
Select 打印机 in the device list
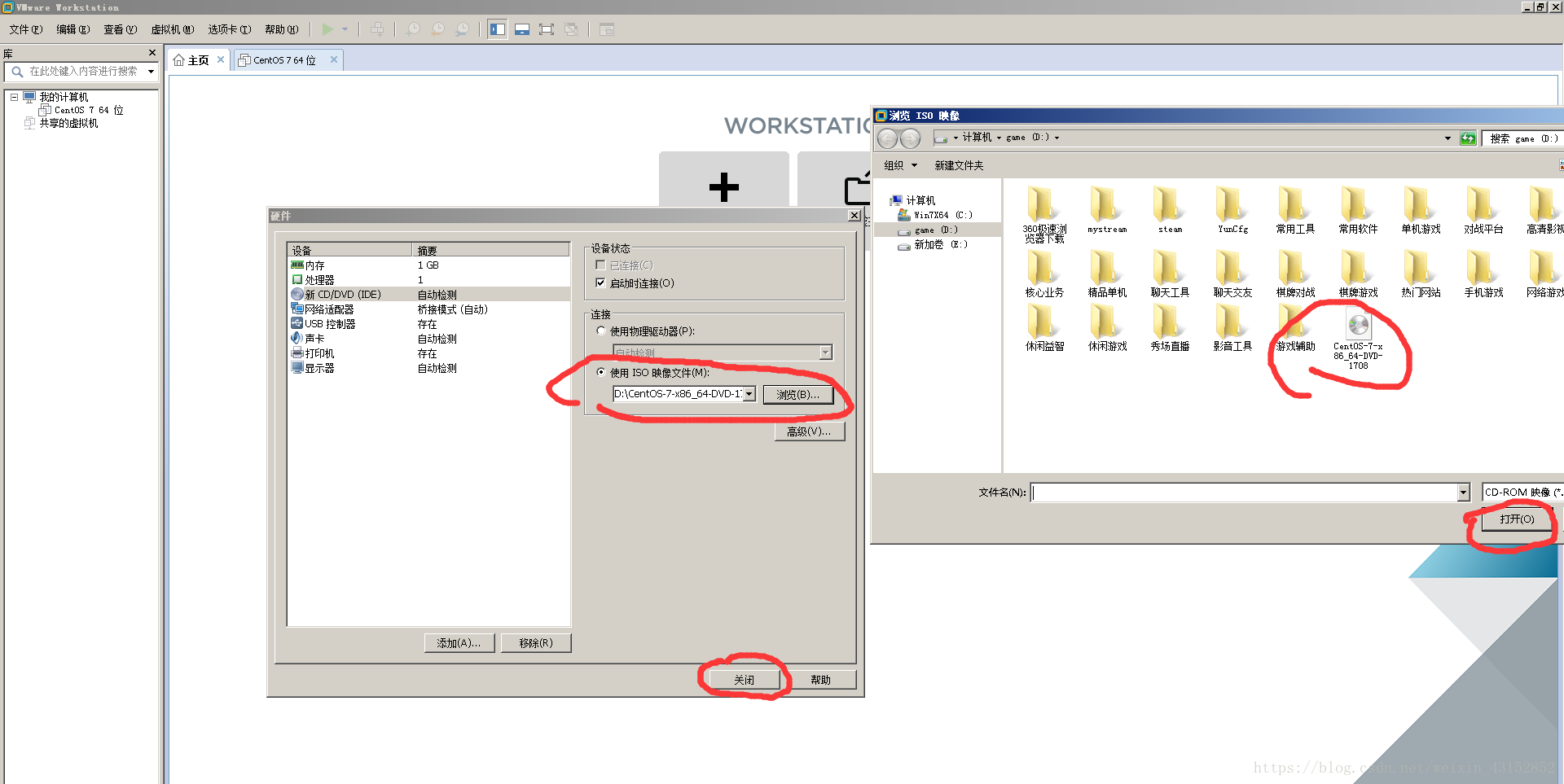[x=428, y=353]
